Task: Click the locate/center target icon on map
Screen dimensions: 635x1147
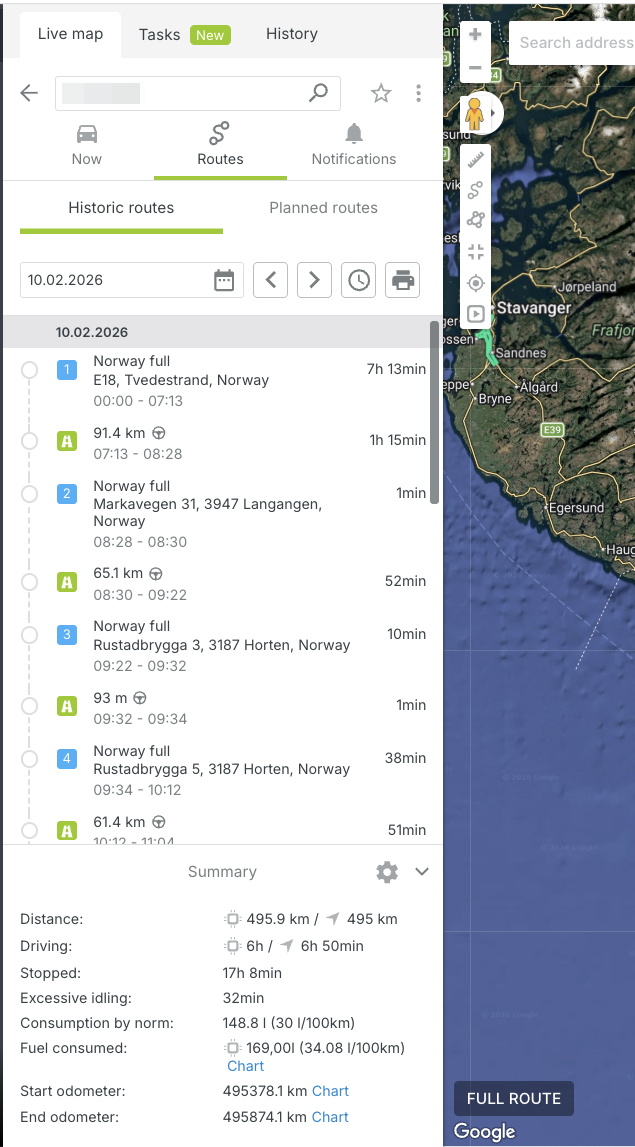Action: (x=476, y=283)
